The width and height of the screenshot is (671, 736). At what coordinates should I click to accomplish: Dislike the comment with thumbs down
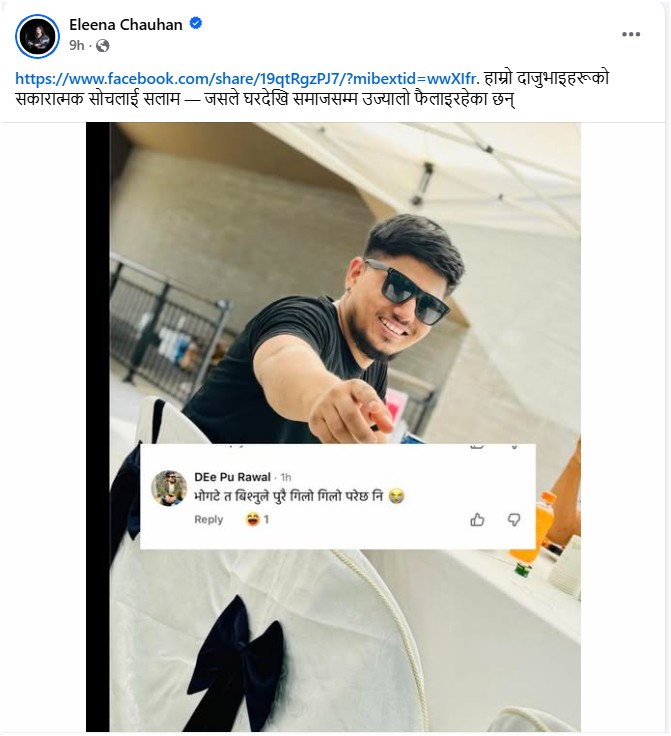514,519
